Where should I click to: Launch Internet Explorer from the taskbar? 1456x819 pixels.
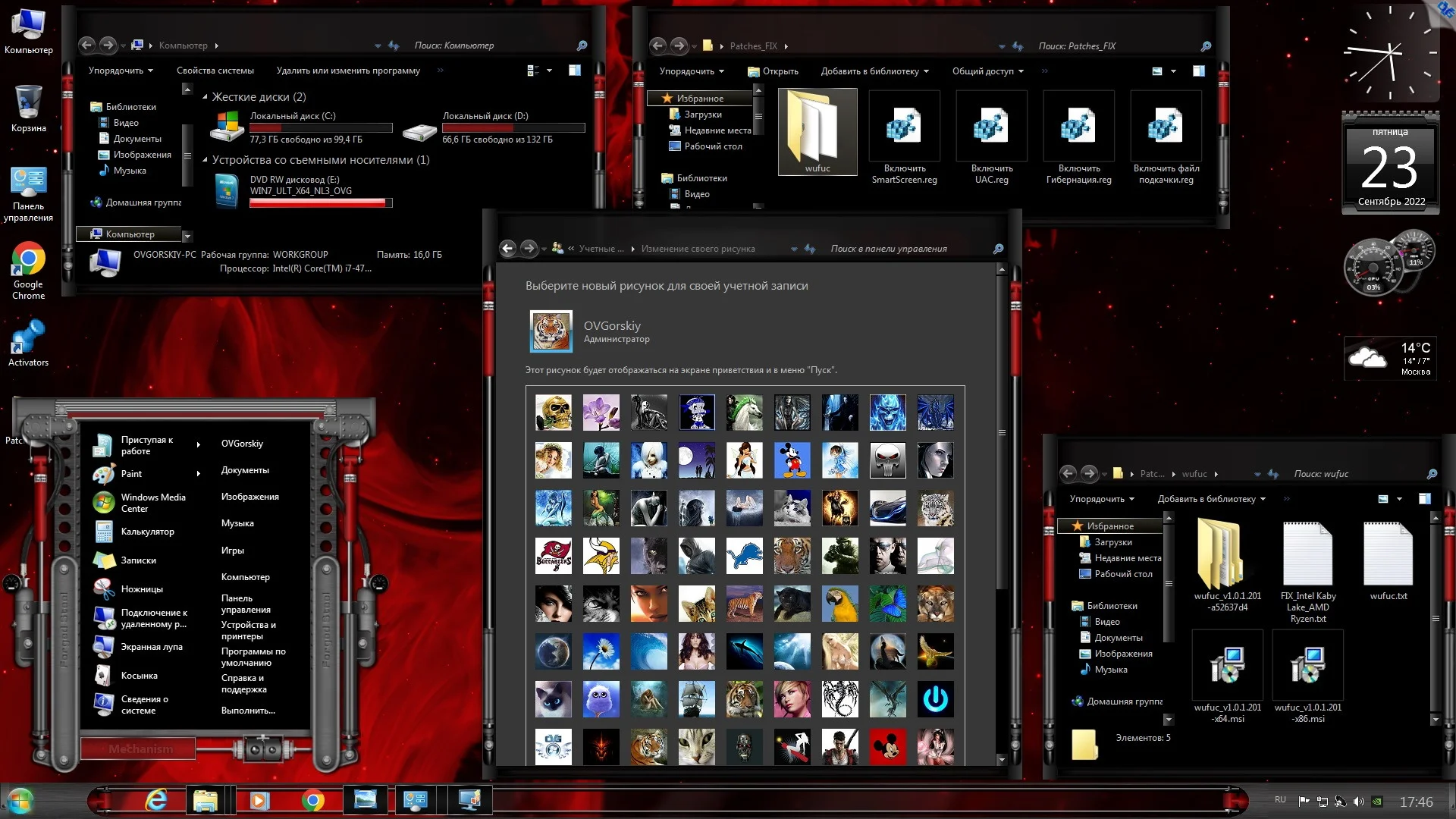(156, 800)
